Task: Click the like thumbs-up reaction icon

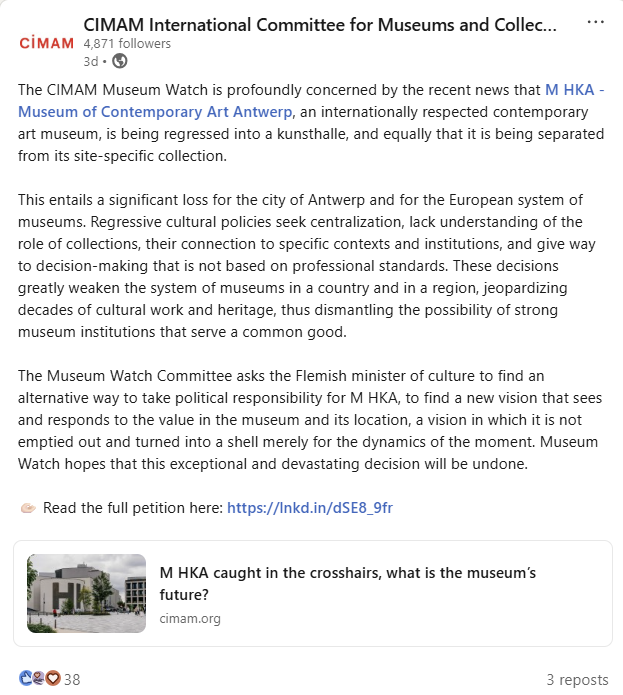Action: click(x=26, y=679)
